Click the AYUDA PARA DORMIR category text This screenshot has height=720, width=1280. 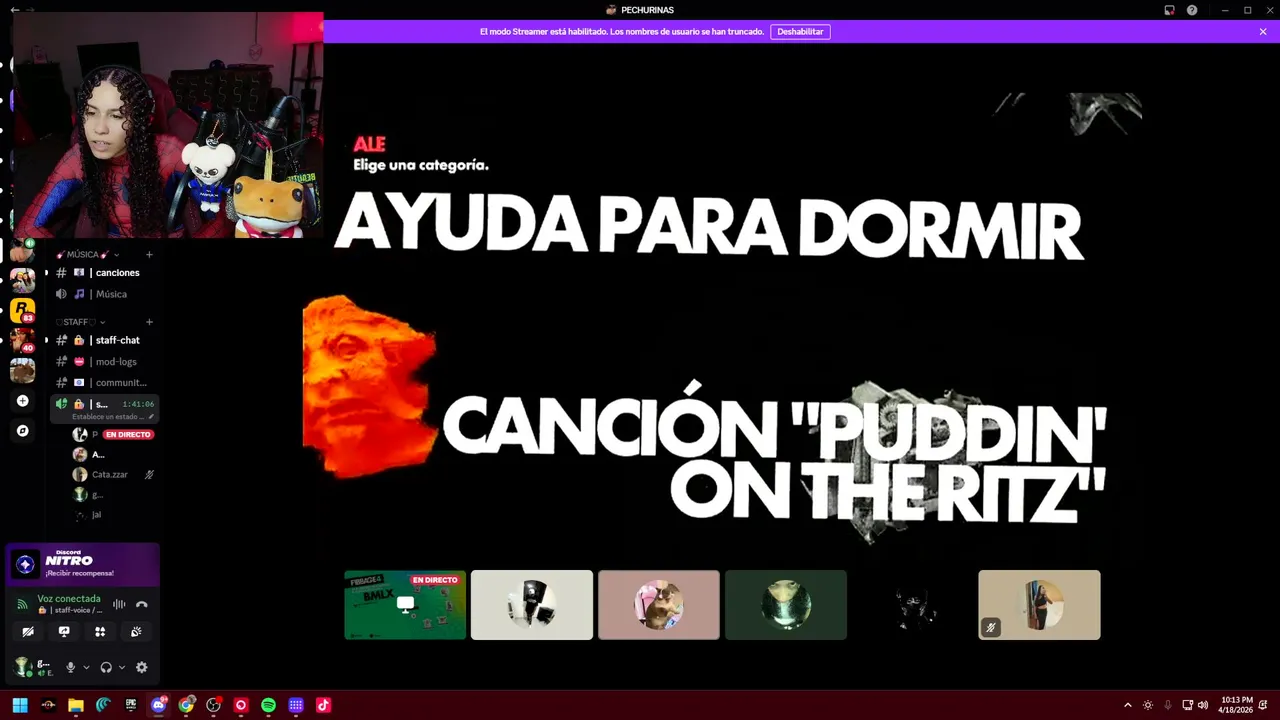click(708, 227)
